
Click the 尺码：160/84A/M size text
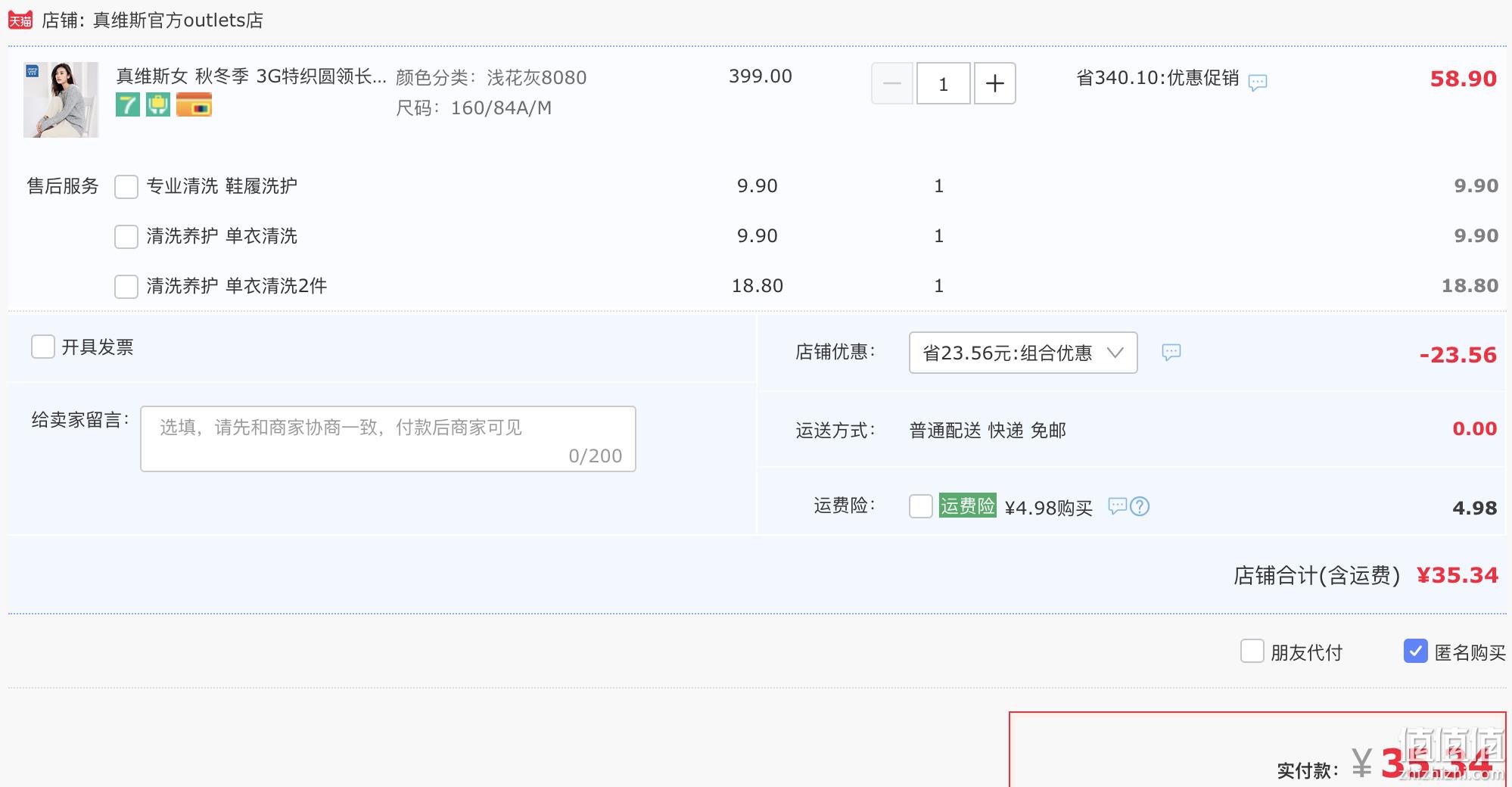(474, 108)
